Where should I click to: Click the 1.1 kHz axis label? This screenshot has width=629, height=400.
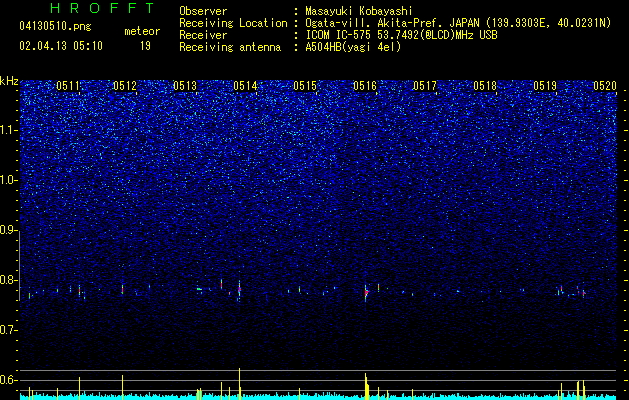click(x=9, y=130)
